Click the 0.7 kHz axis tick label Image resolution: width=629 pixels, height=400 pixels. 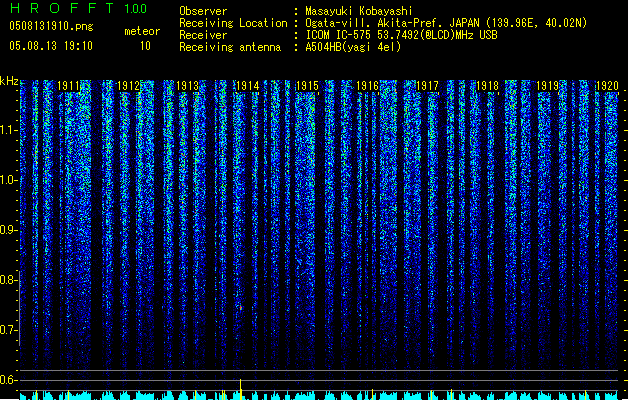(x=8, y=330)
